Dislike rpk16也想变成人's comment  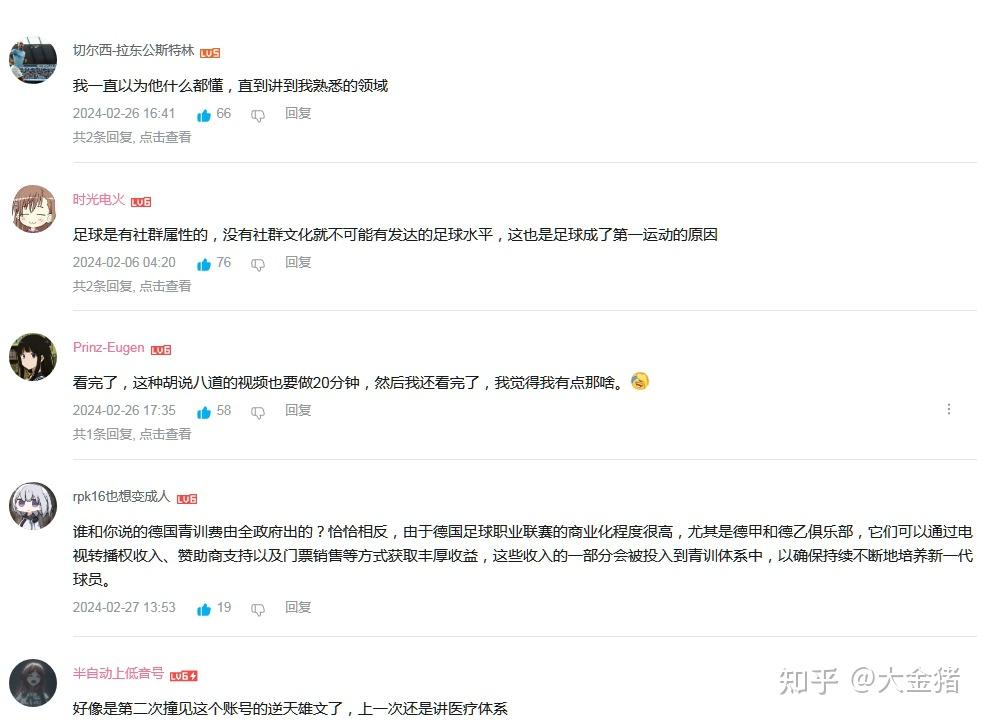[258, 609]
